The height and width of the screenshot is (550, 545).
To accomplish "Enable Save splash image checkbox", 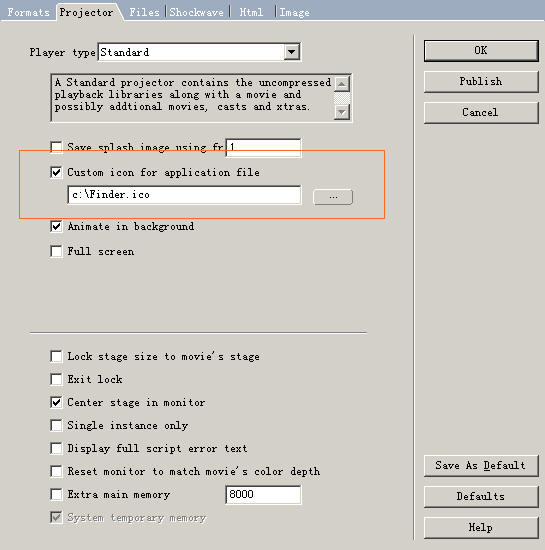I will [x=56, y=147].
